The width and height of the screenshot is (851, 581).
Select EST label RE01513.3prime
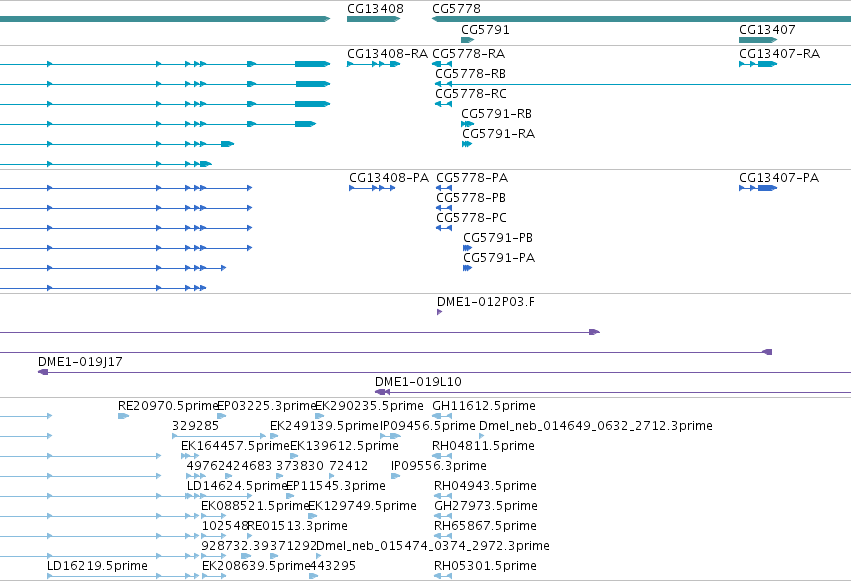click(297, 526)
